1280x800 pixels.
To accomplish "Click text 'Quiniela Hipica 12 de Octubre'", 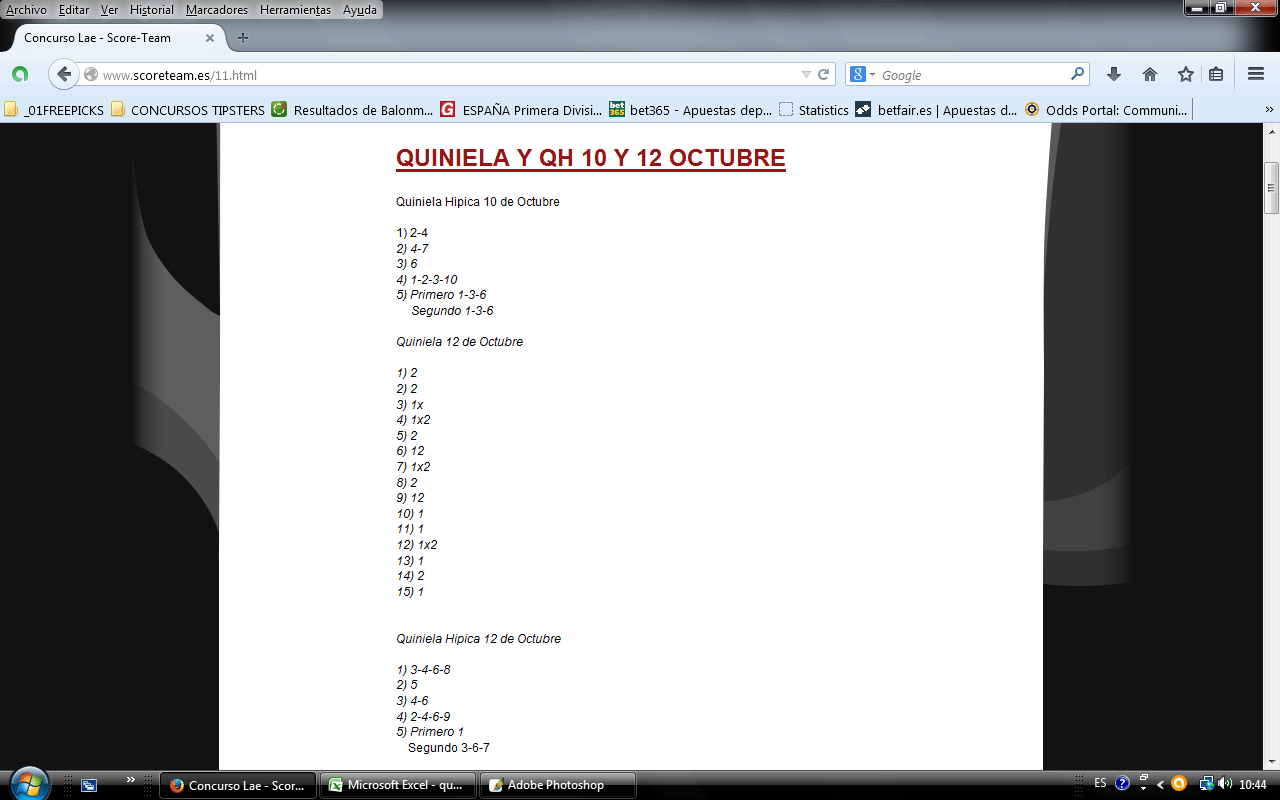I will click(x=478, y=639).
